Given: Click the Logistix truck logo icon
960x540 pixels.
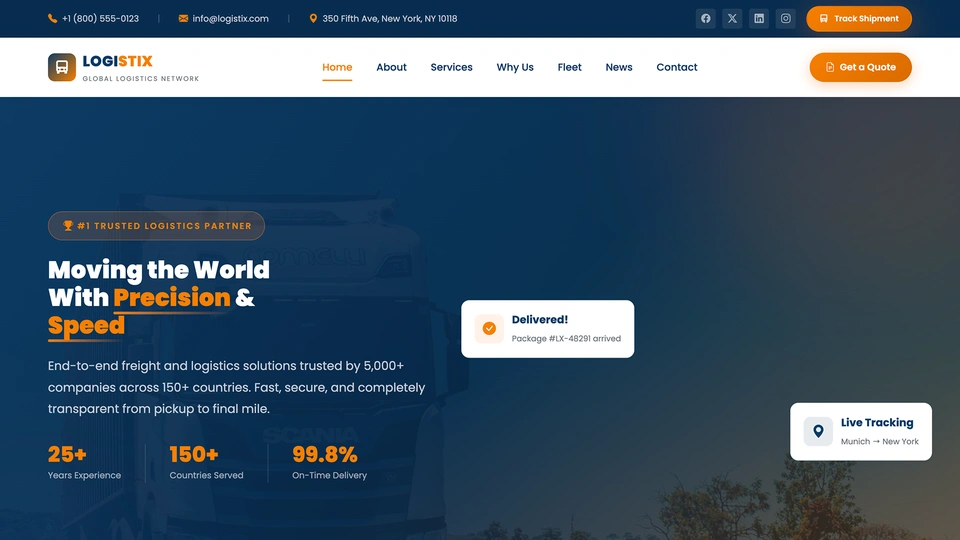Looking at the screenshot, I should tap(62, 67).
